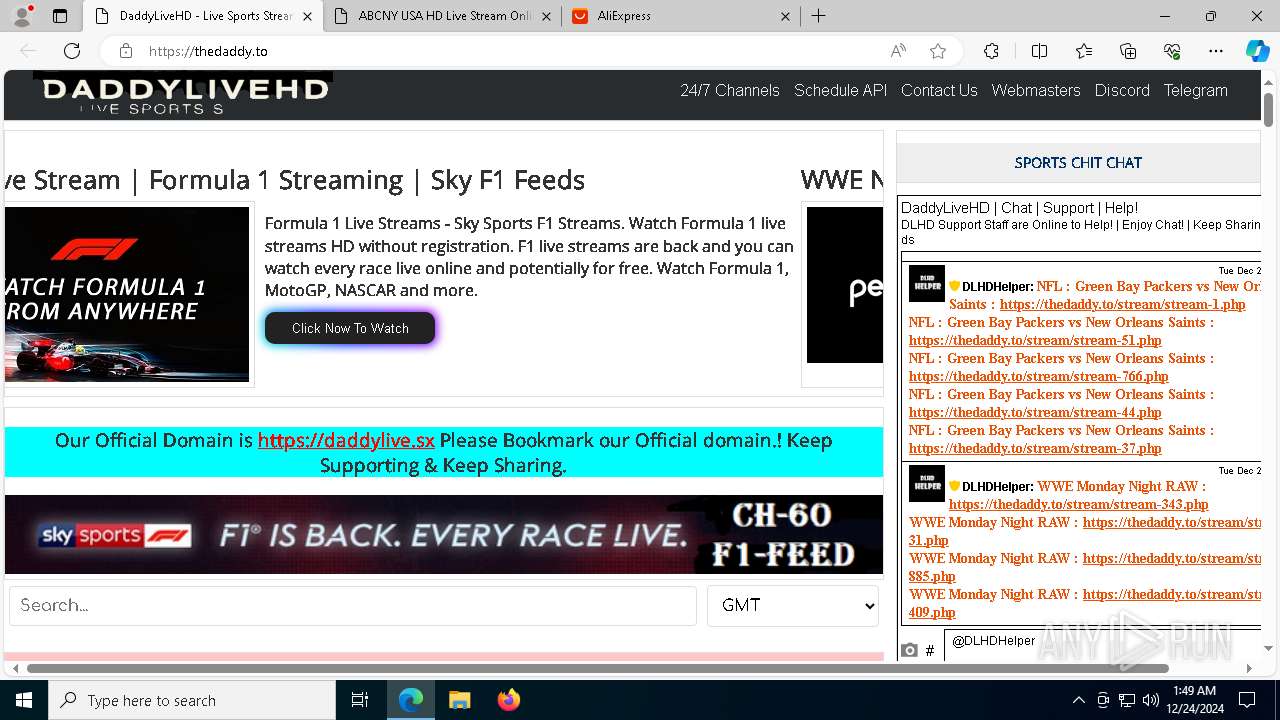Open the Schedule API menu item
Viewport: 1280px width, 720px height.
(840, 90)
